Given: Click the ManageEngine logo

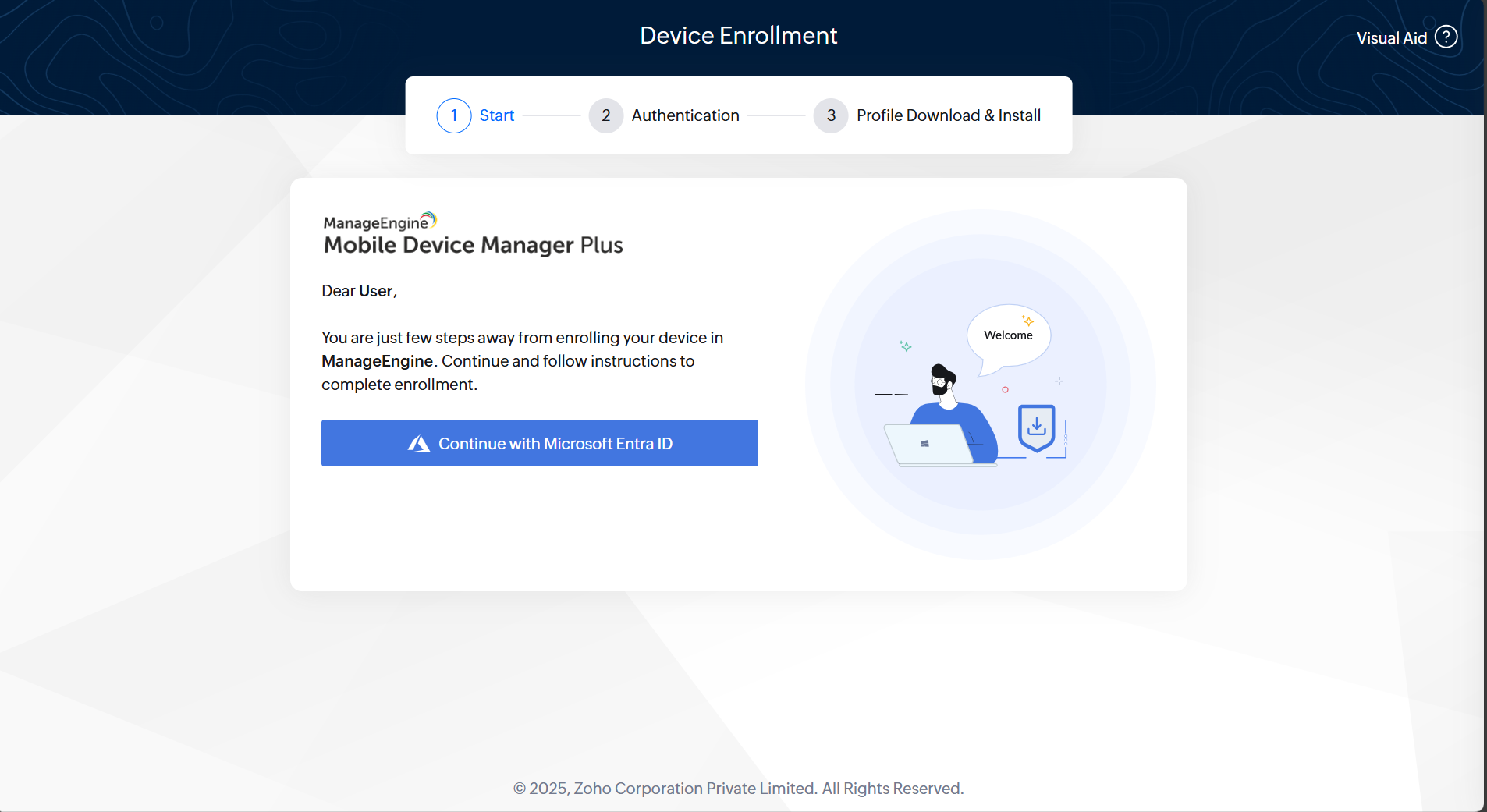Looking at the screenshot, I should coord(380,222).
